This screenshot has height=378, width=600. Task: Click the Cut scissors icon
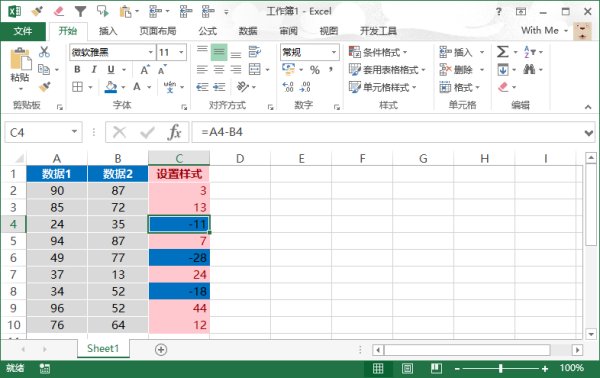coord(44,52)
